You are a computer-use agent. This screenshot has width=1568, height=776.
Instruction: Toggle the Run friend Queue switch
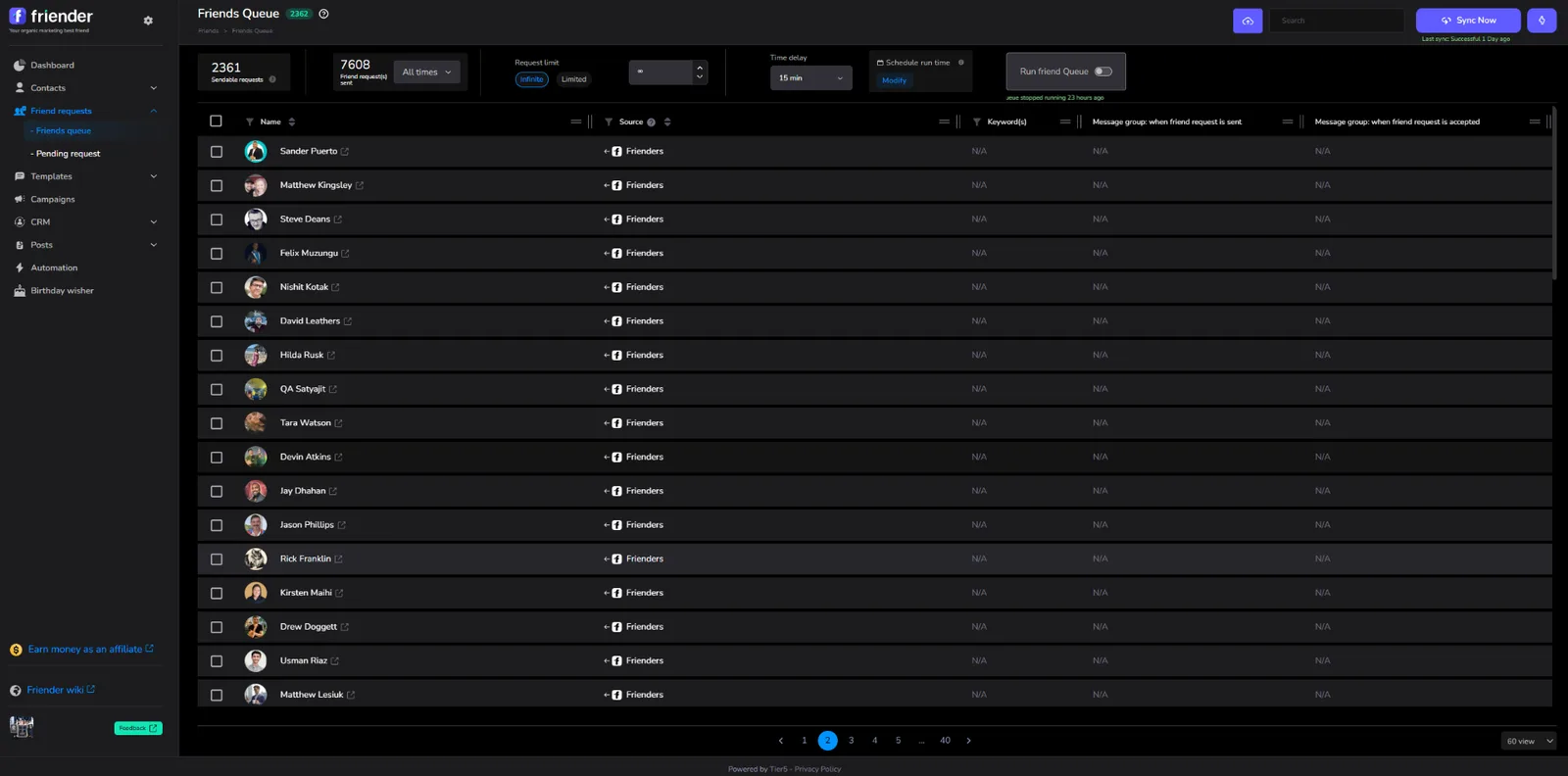tap(1103, 72)
